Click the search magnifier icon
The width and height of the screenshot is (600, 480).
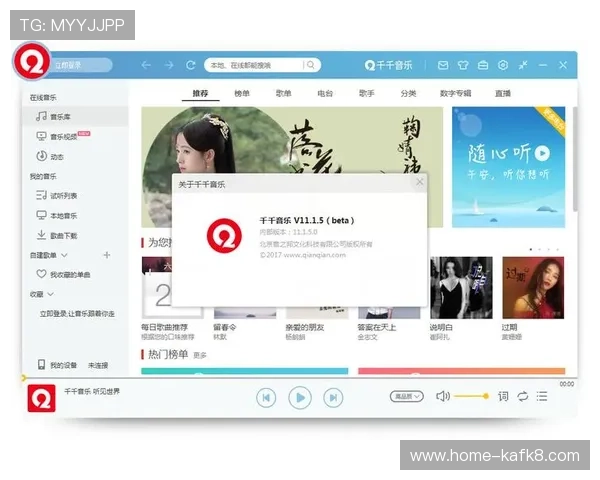pyautogui.click(x=311, y=65)
